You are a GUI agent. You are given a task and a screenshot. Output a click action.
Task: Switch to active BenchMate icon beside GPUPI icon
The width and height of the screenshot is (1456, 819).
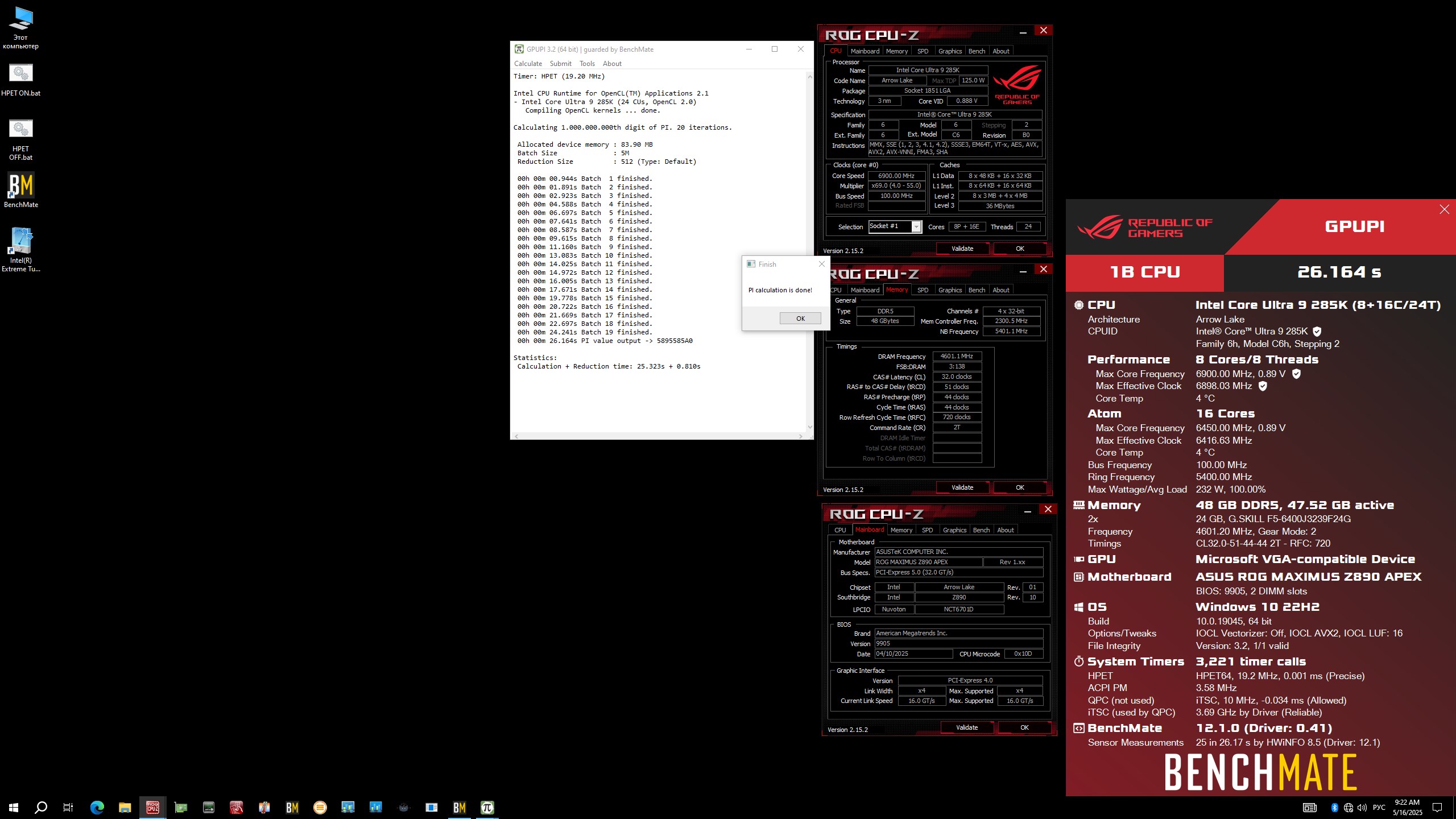click(460, 807)
